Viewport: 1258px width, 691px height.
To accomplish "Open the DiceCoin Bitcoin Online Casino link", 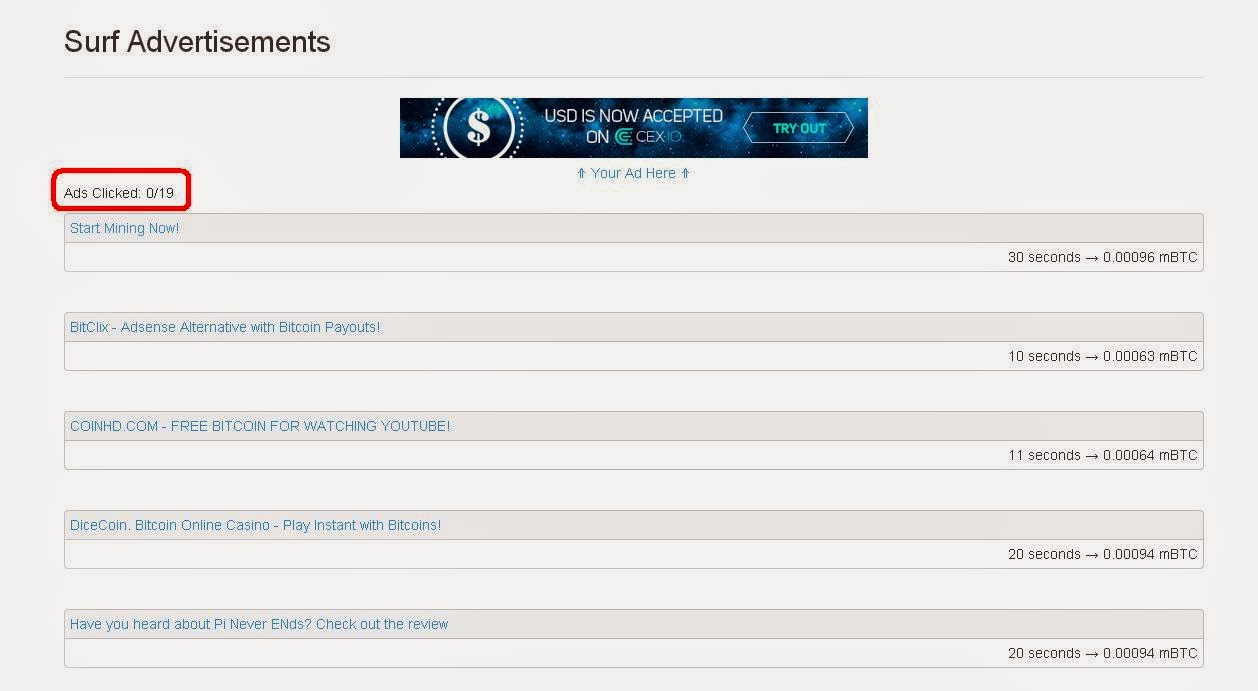I will pyautogui.click(x=255, y=525).
